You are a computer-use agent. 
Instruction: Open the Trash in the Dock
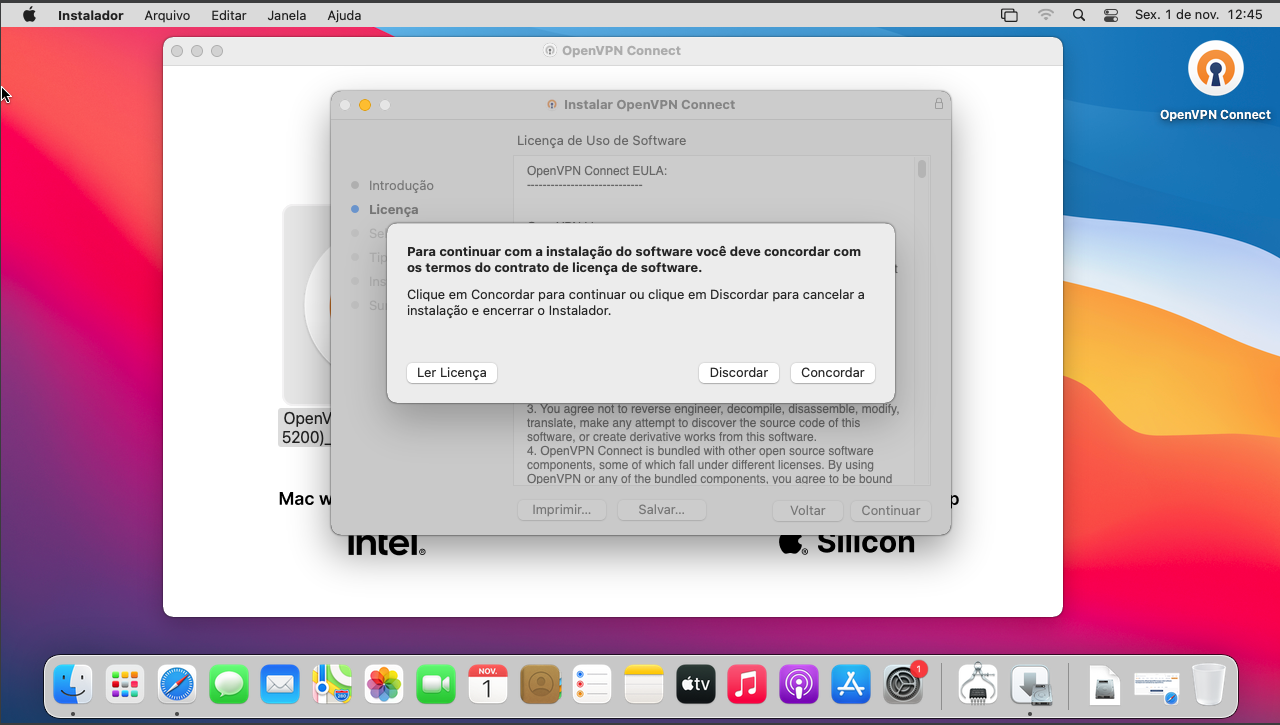[x=1208, y=685]
